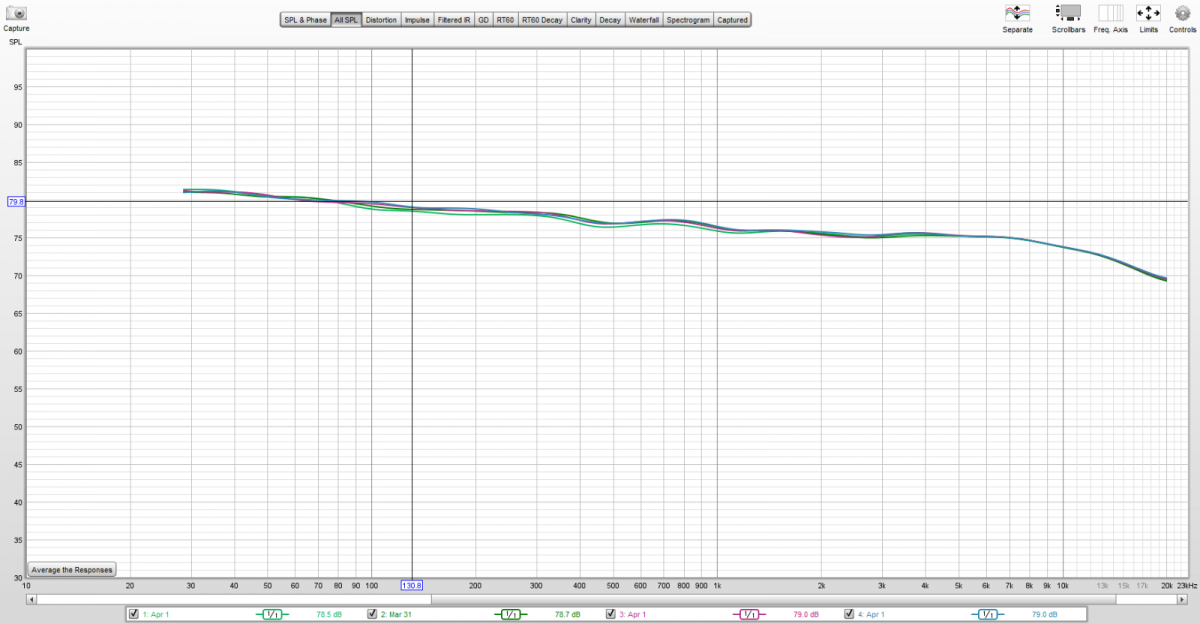The image size is (1200, 624).
Task: Select the SPL & Phase tab
Action: point(305,20)
